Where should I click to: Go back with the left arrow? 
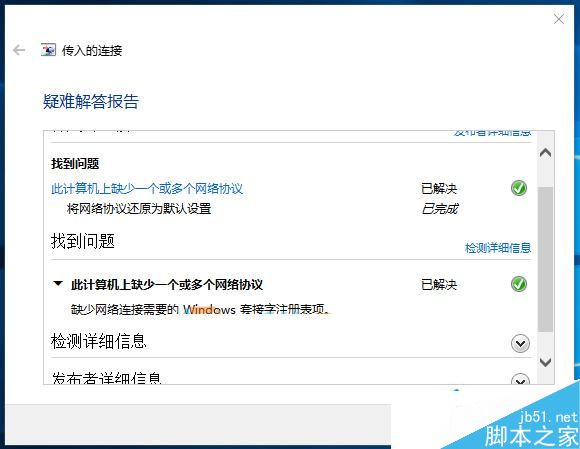point(19,50)
